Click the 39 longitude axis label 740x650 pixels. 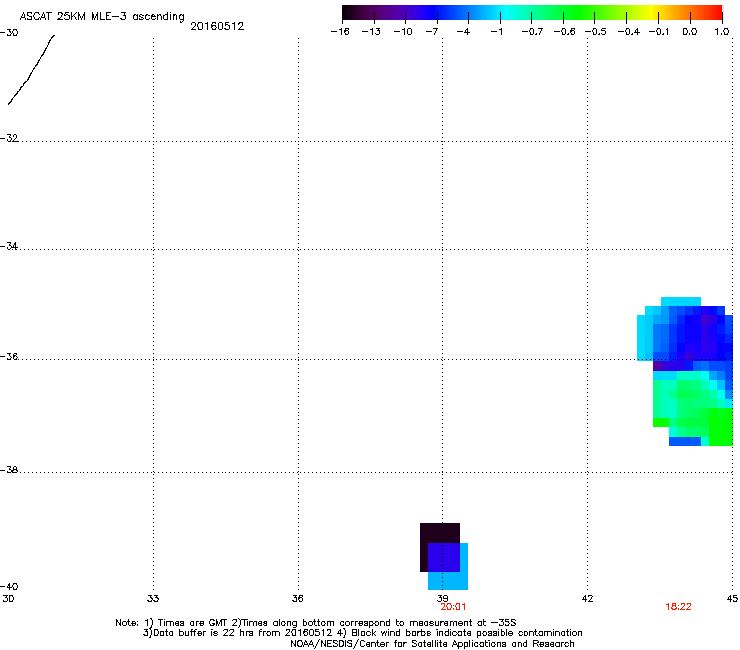tap(442, 599)
